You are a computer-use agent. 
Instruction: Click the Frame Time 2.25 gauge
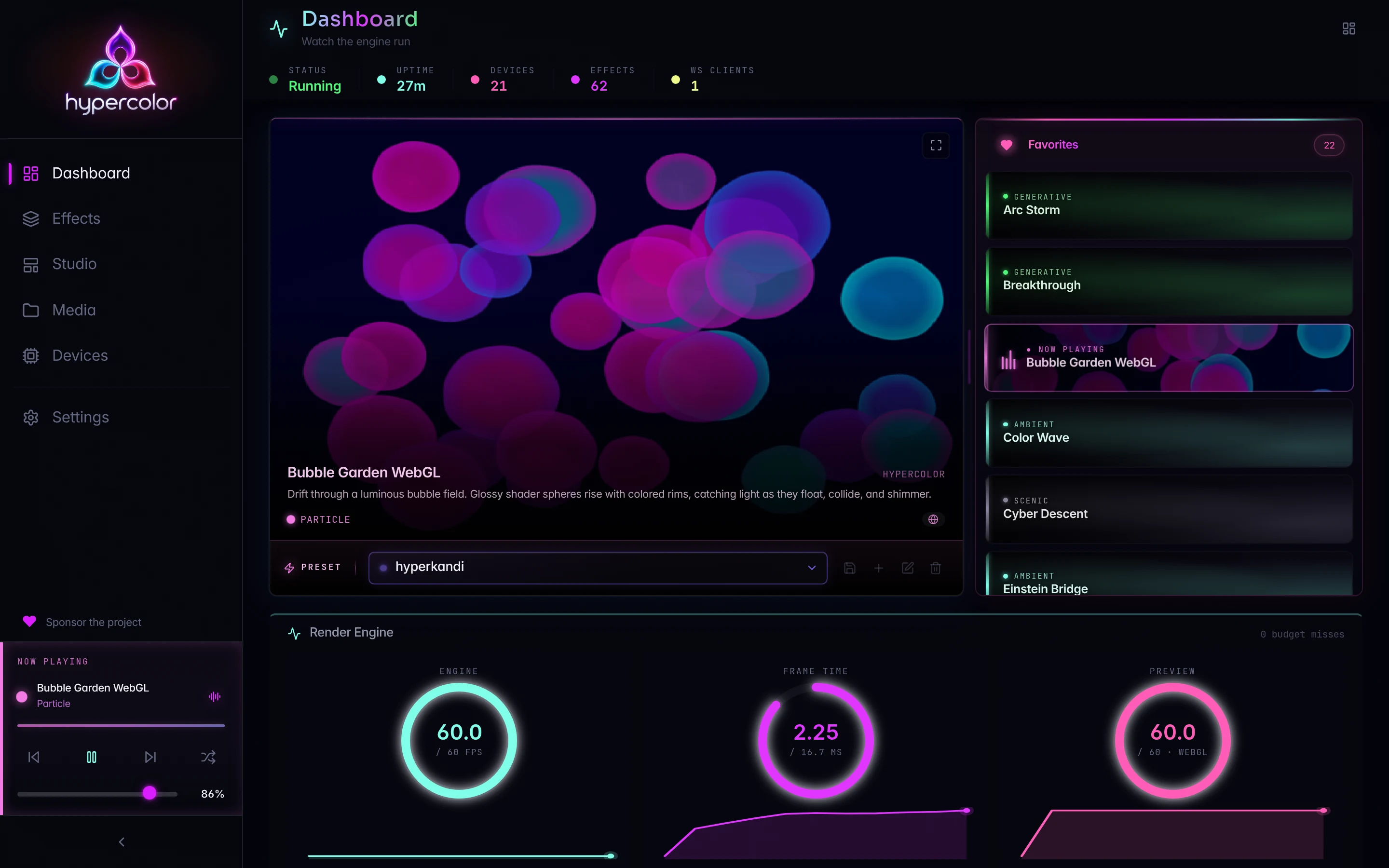coord(816,741)
